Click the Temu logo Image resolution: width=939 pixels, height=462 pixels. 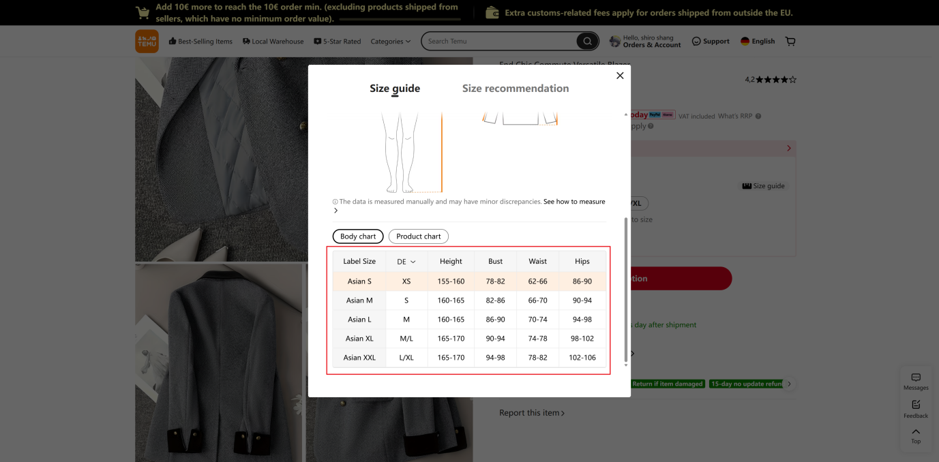(x=147, y=41)
